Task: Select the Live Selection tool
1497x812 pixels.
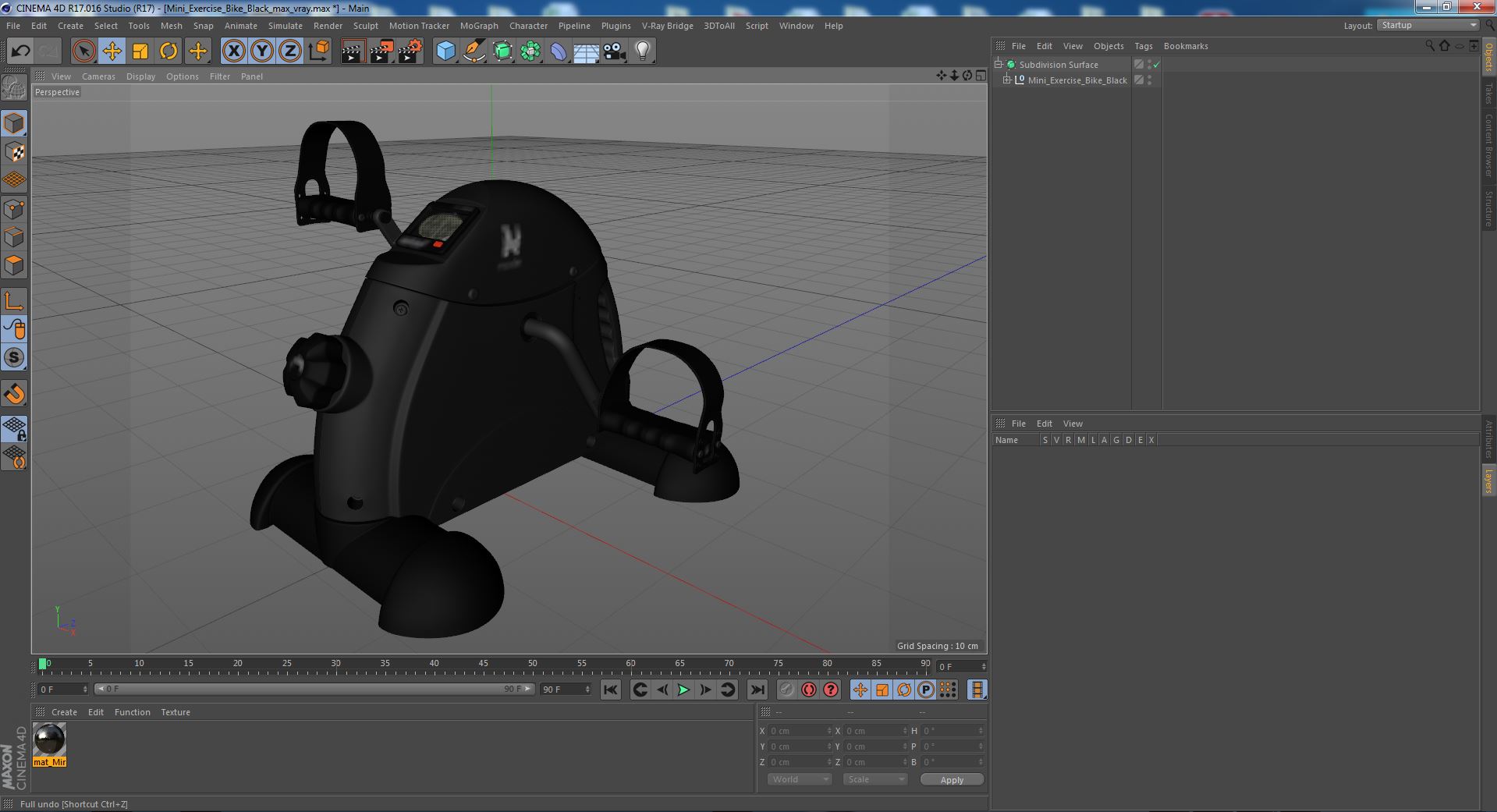Action: tap(83, 51)
